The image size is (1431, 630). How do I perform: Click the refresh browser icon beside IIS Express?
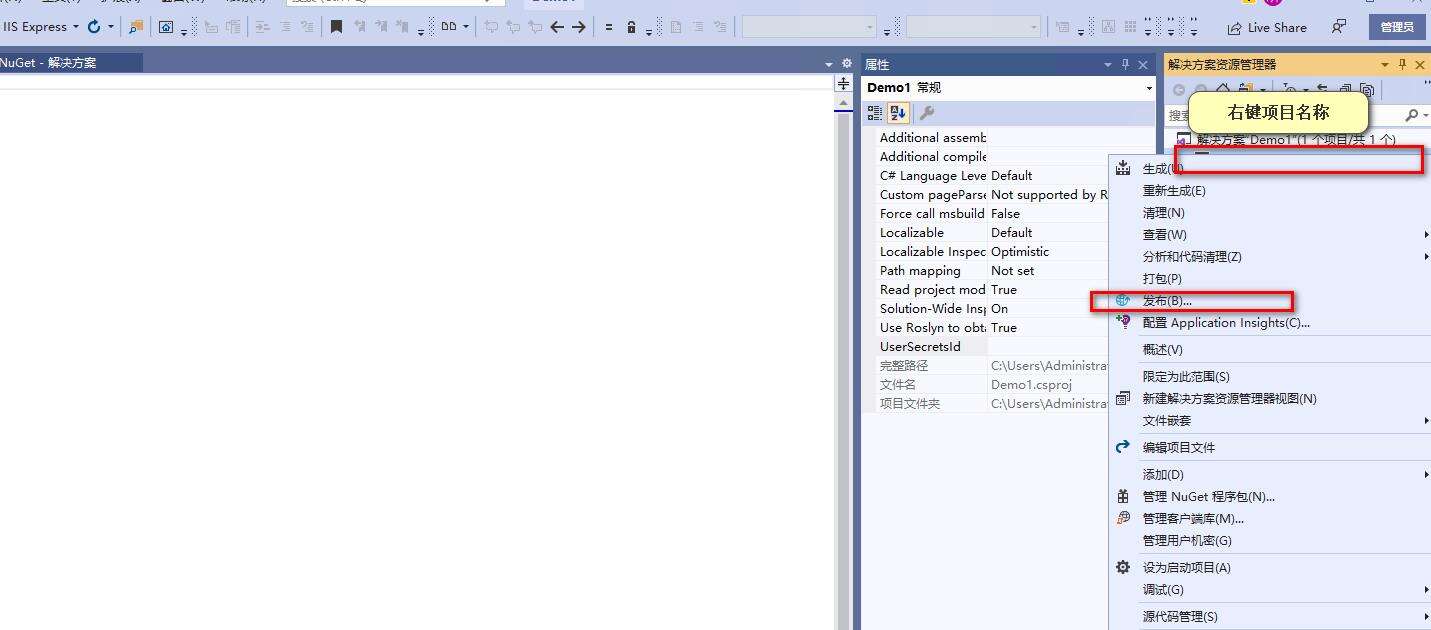tap(94, 27)
